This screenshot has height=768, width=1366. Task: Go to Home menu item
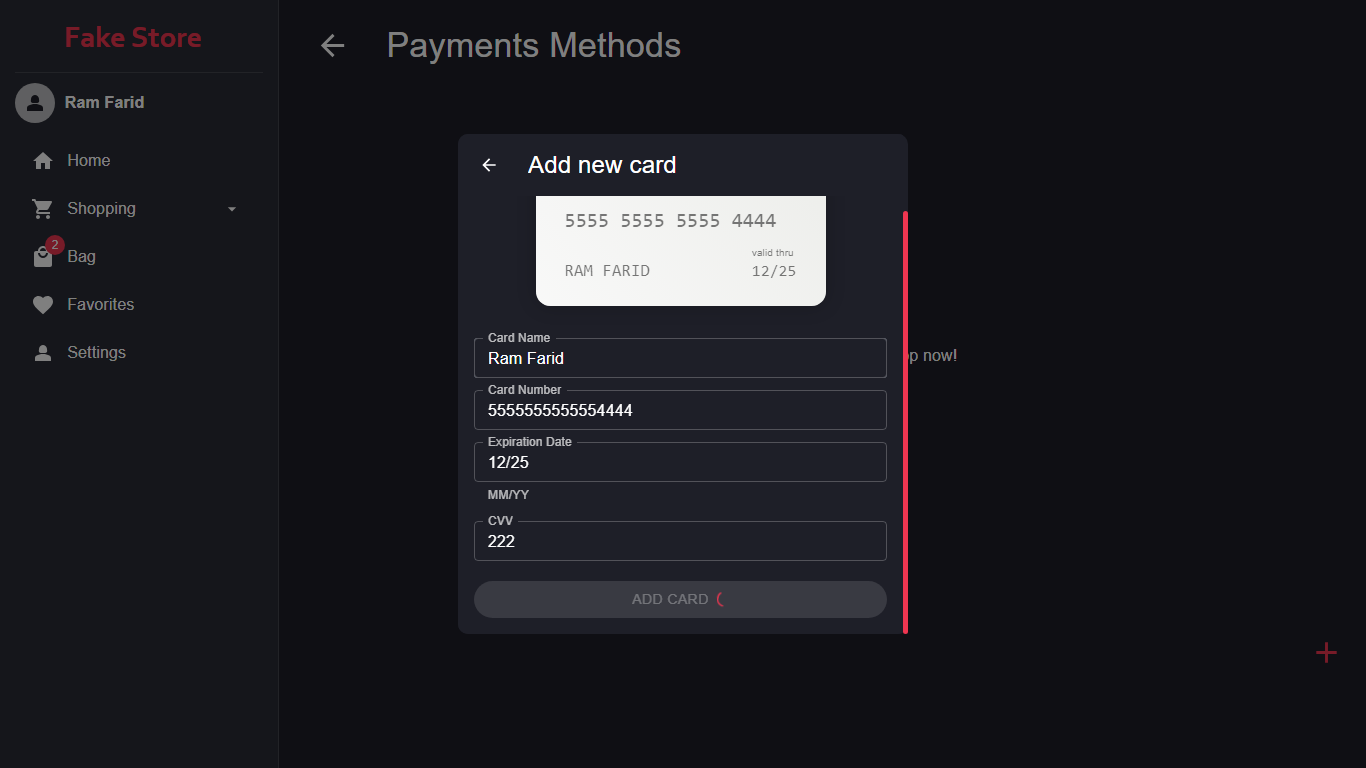coord(88,161)
